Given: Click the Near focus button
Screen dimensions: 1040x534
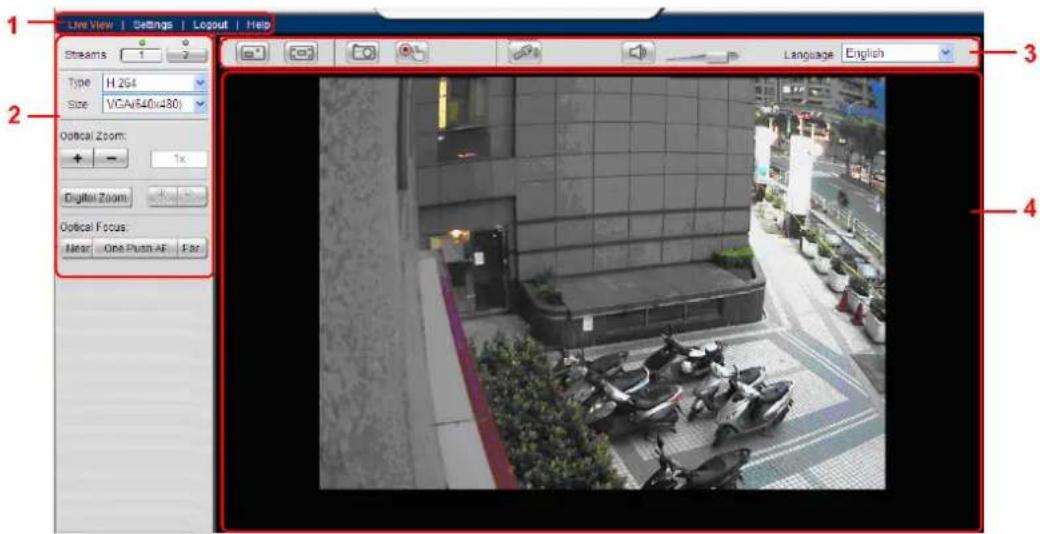Looking at the screenshot, I should pos(77,249).
